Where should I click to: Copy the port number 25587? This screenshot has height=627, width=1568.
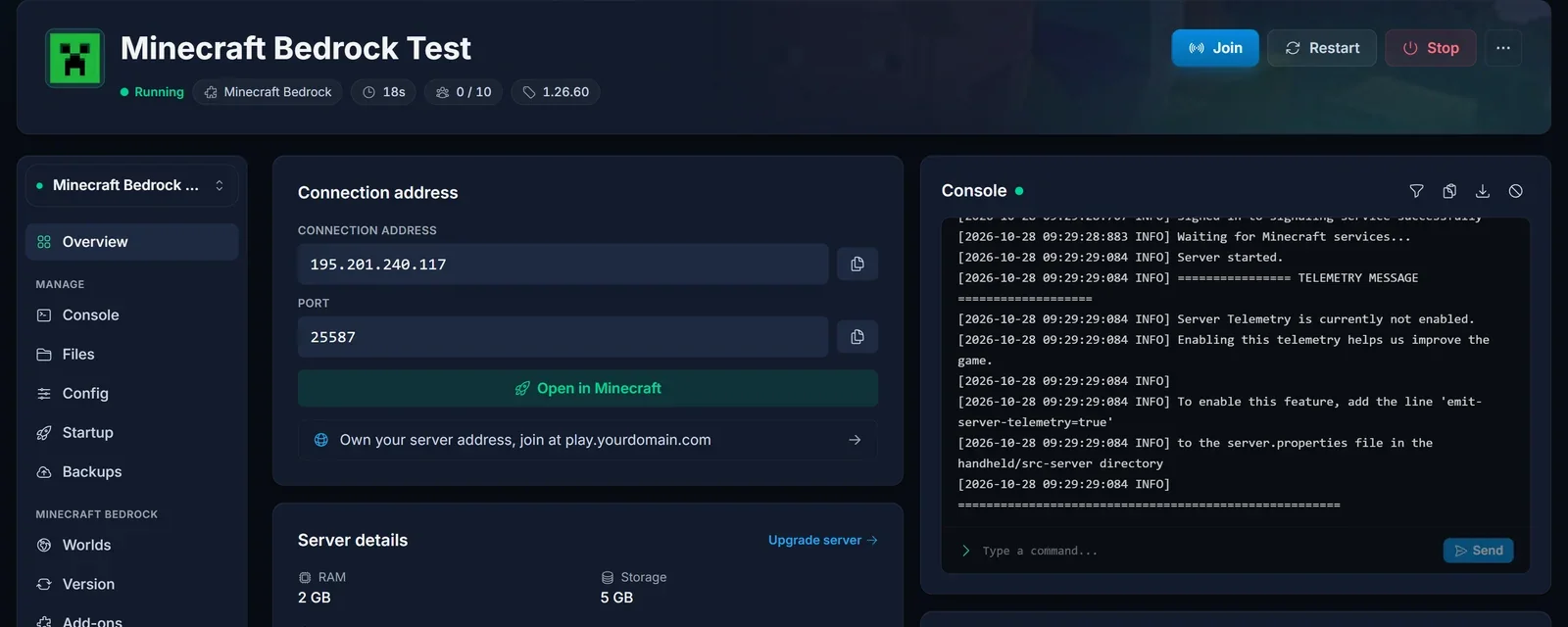(x=857, y=337)
